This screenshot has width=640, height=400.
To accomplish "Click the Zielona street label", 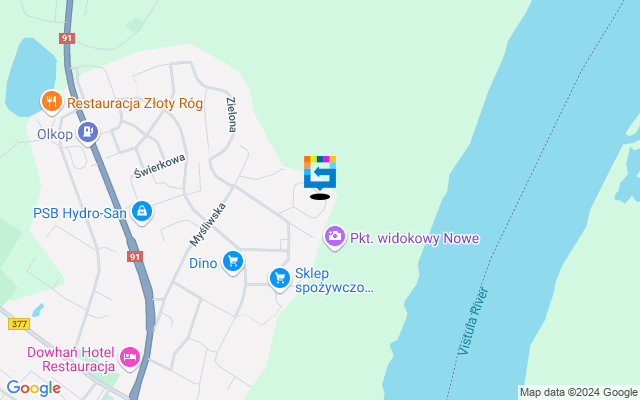I will (231, 115).
